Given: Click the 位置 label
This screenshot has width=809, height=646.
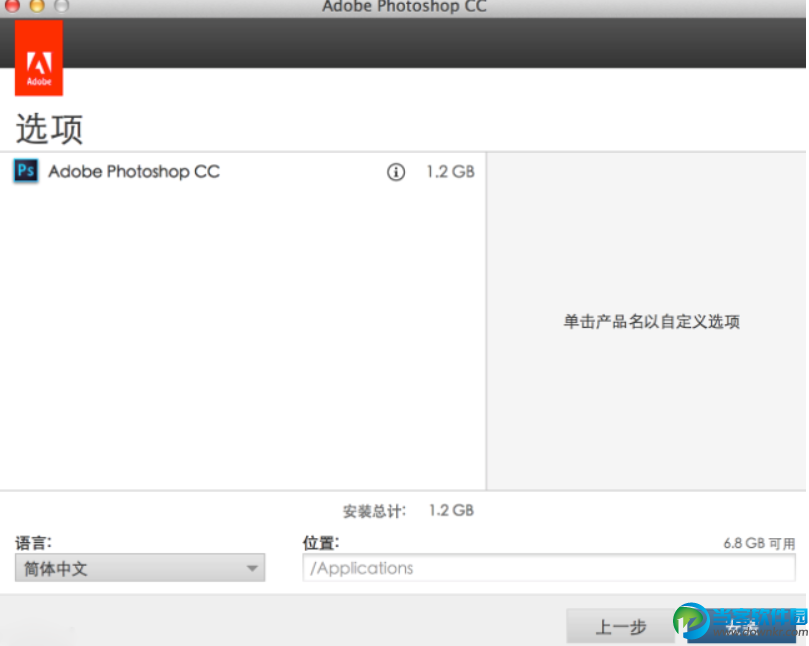Looking at the screenshot, I should point(320,543).
